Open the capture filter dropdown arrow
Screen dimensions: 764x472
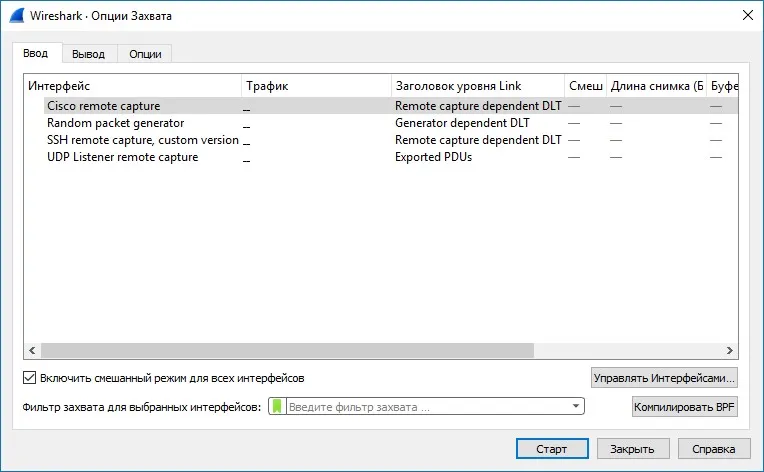click(x=575, y=406)
